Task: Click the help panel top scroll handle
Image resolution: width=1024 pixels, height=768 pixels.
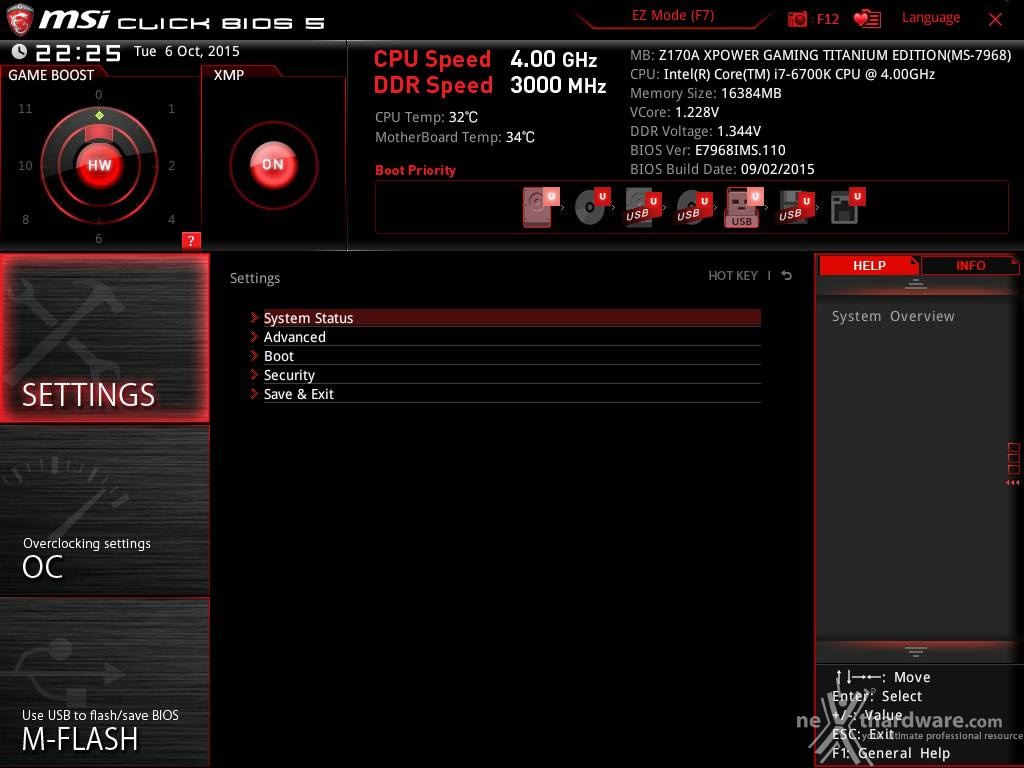Action: [x=916, y=283]
